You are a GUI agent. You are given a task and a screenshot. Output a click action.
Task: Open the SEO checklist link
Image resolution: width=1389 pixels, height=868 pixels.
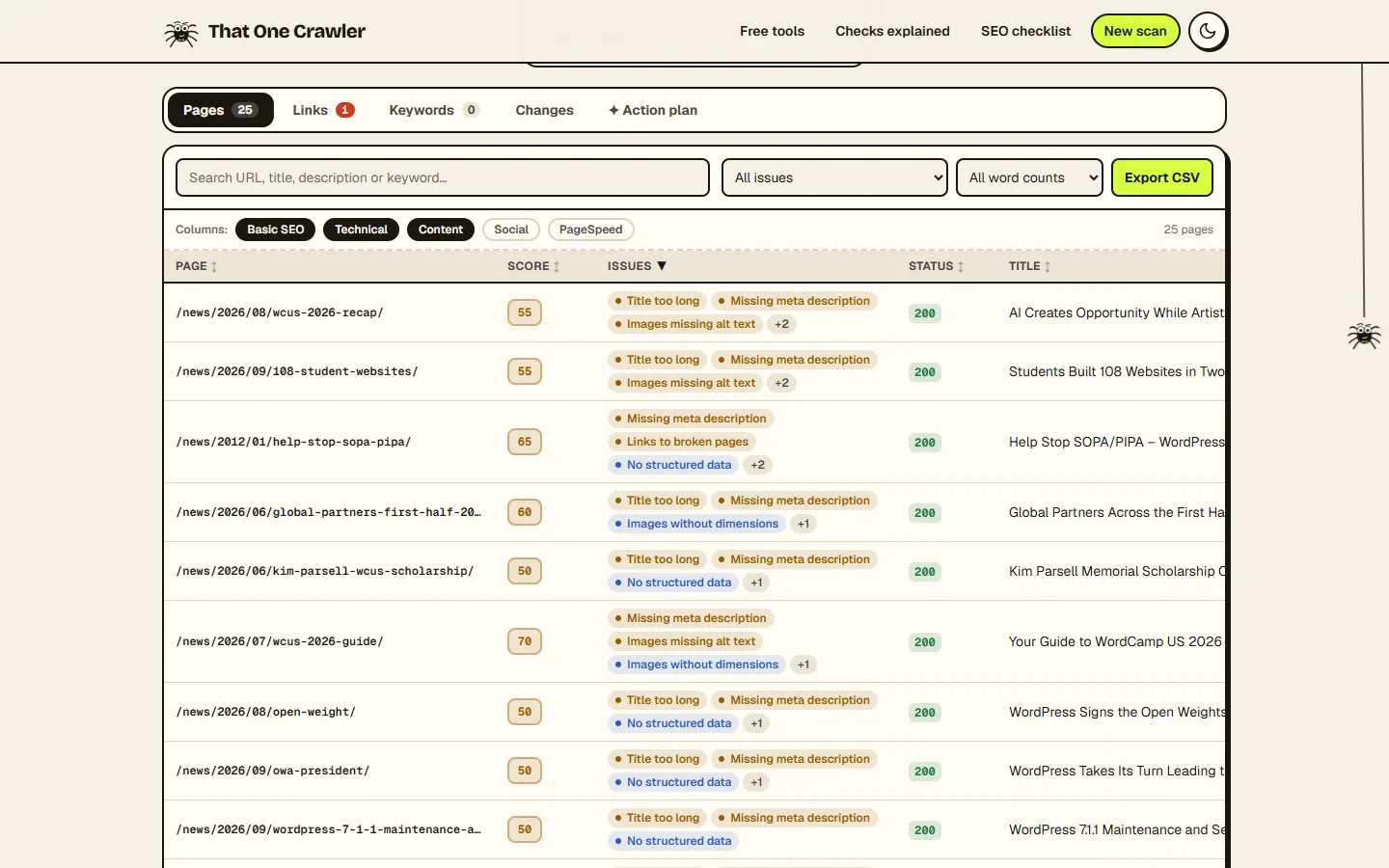pos(1025,31)
